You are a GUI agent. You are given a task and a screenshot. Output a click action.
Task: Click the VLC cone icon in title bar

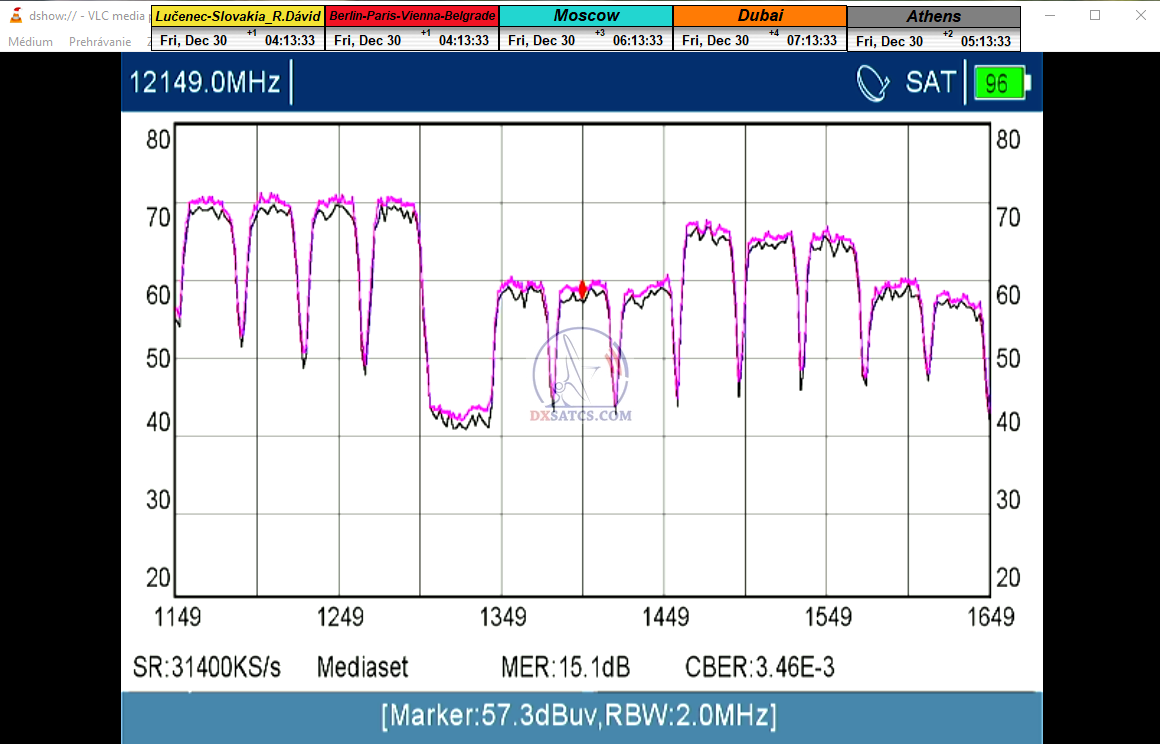coord(16,15)
